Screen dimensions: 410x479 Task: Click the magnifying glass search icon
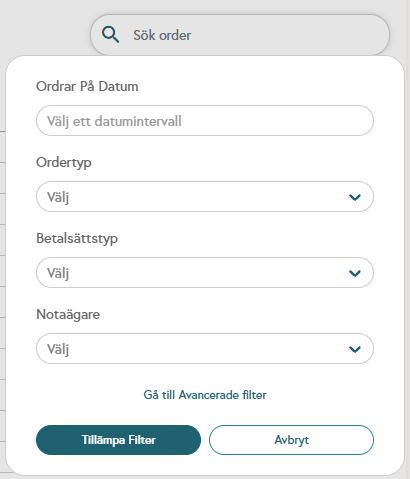point(110,35)
